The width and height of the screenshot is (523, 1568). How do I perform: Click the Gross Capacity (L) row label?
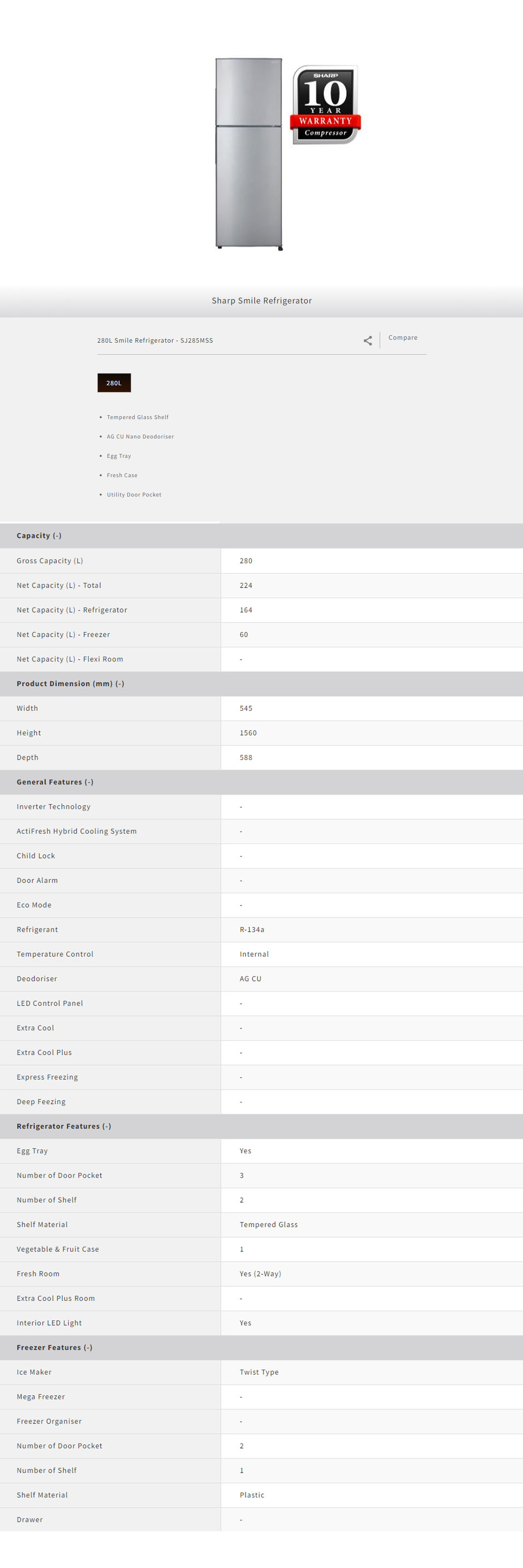[50, 560]
